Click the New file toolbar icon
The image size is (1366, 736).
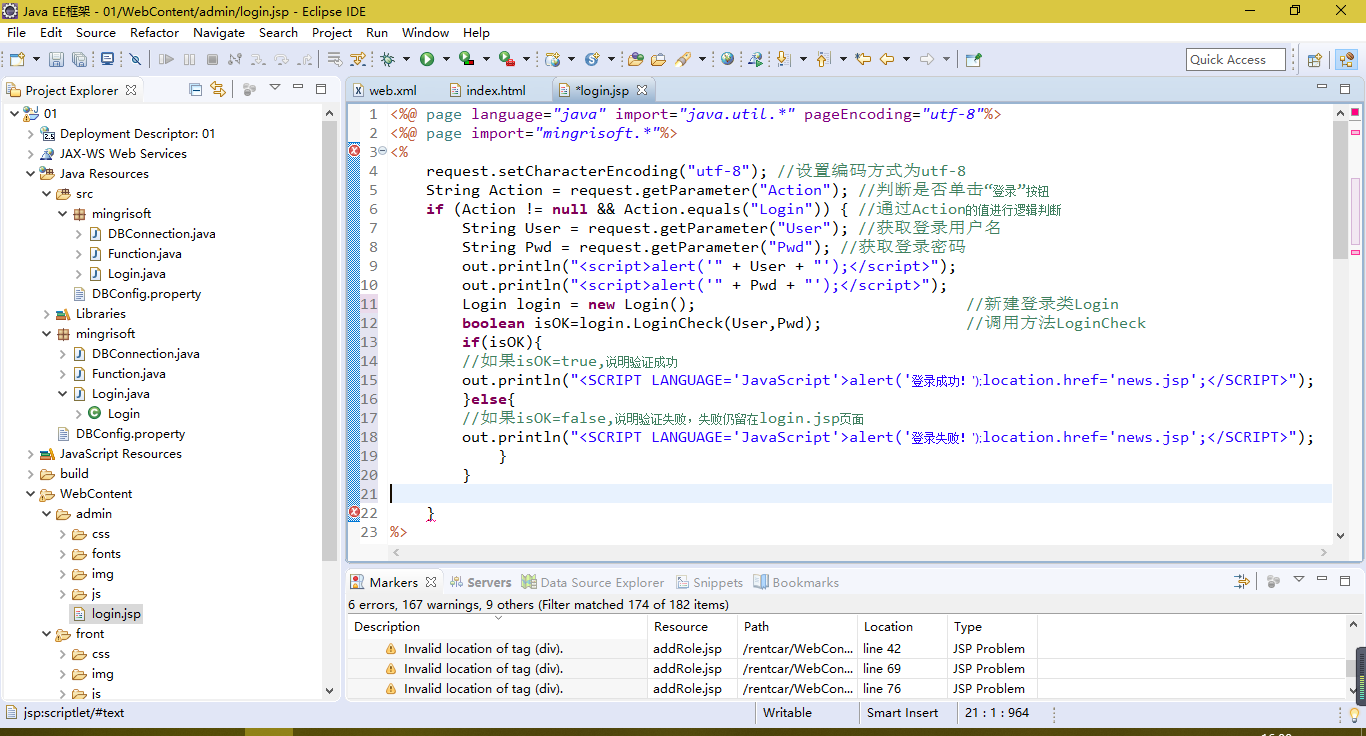pyautogui.click(x=18, y=59)
